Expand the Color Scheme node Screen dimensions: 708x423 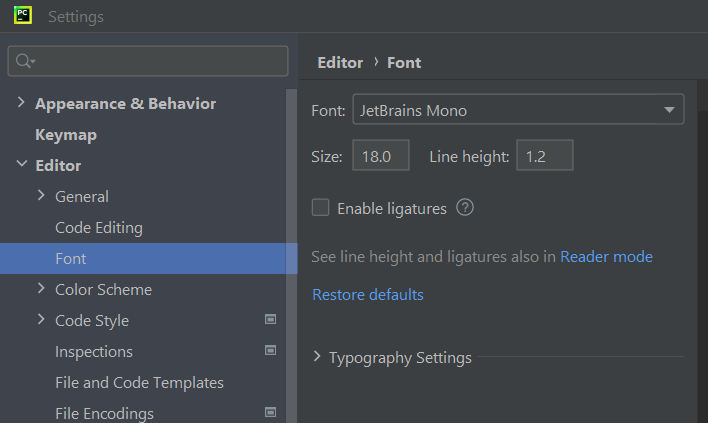pyautogui.click(x=41, y=288)
